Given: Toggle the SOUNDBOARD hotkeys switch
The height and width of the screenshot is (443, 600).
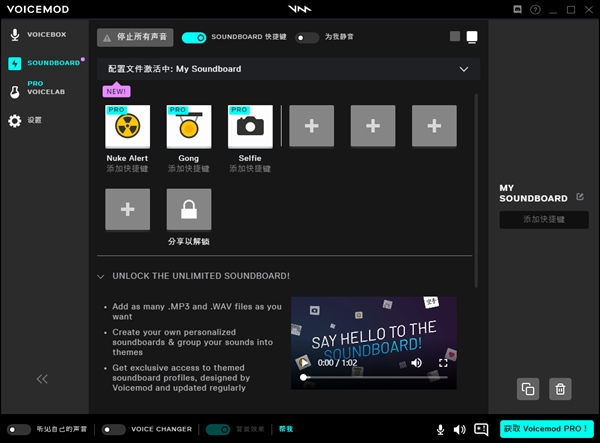Looking at the screenshot, I should pos(194,37).
